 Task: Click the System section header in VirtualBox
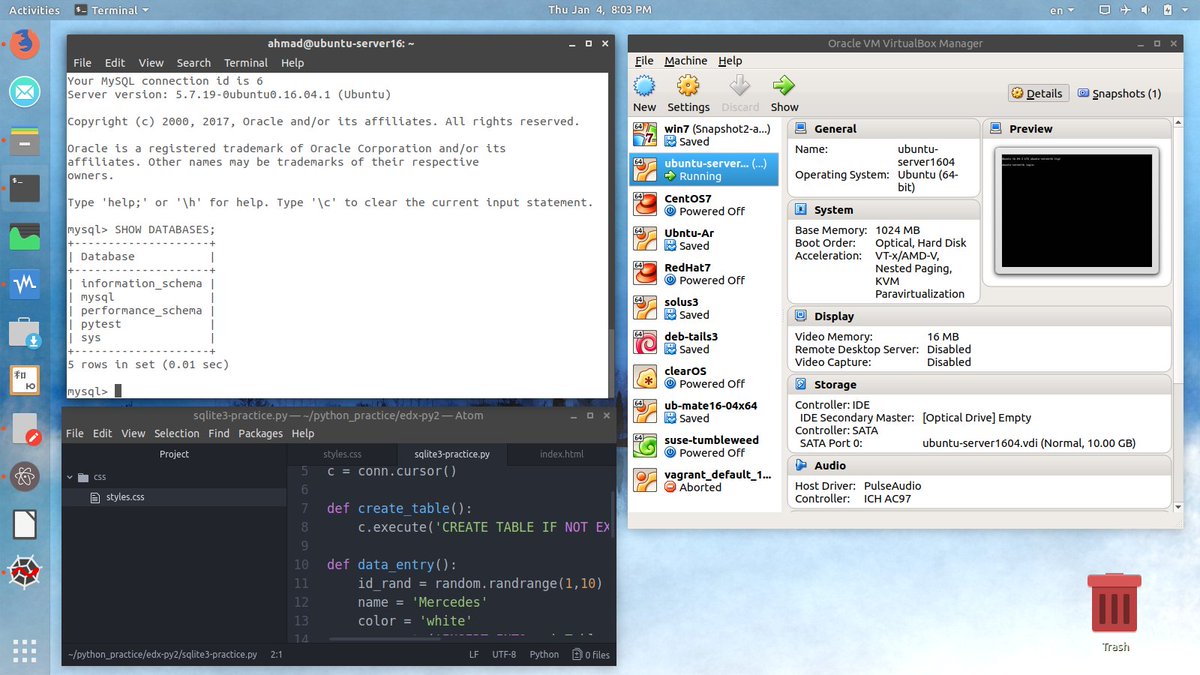(x=885, y=210)
